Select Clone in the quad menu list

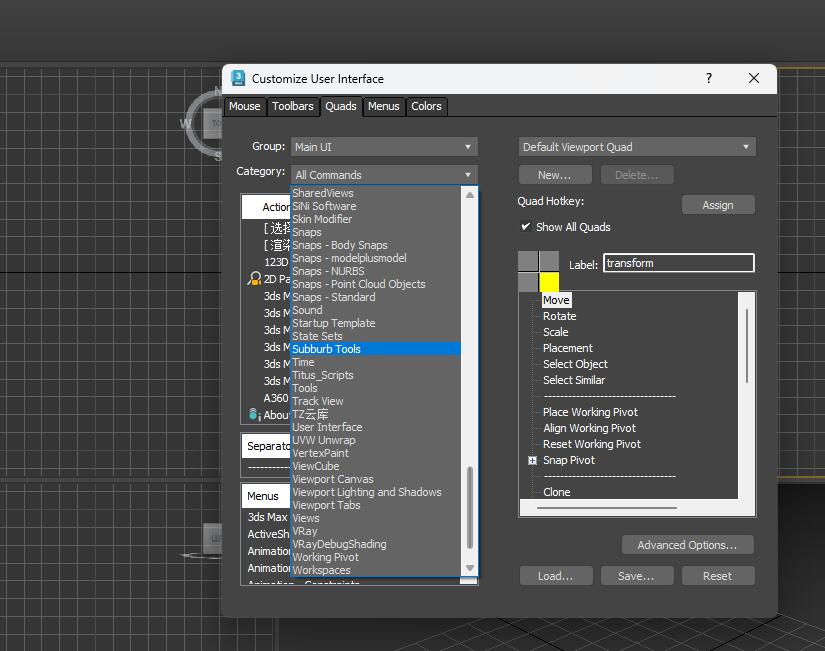557,492
